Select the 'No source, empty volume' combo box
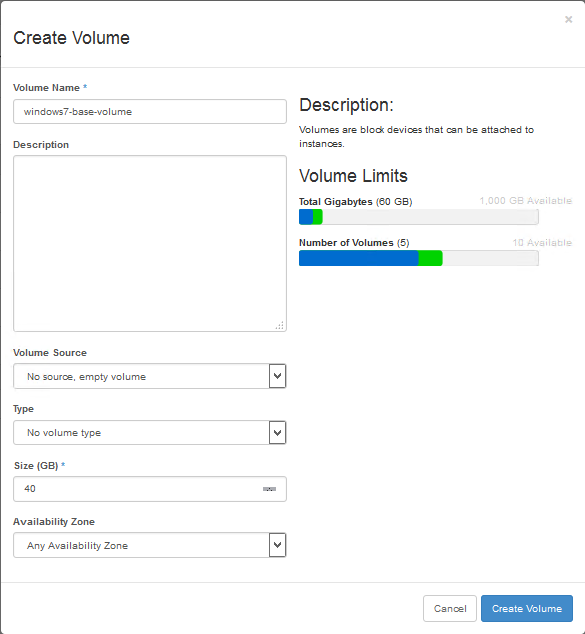585x634 pixels. point(150,376)
